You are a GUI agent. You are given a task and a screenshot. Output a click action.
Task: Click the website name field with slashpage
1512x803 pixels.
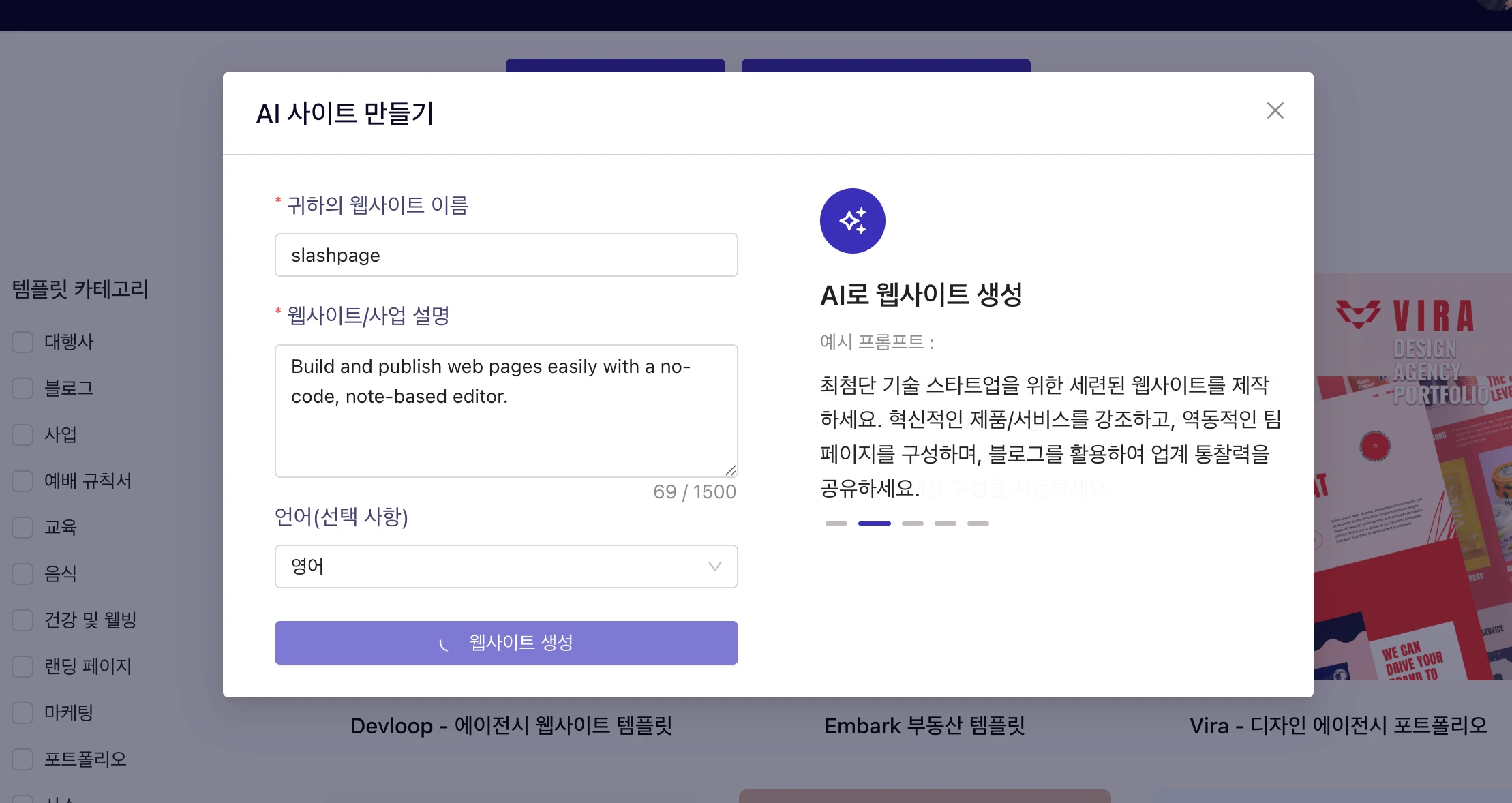point(506,255)
